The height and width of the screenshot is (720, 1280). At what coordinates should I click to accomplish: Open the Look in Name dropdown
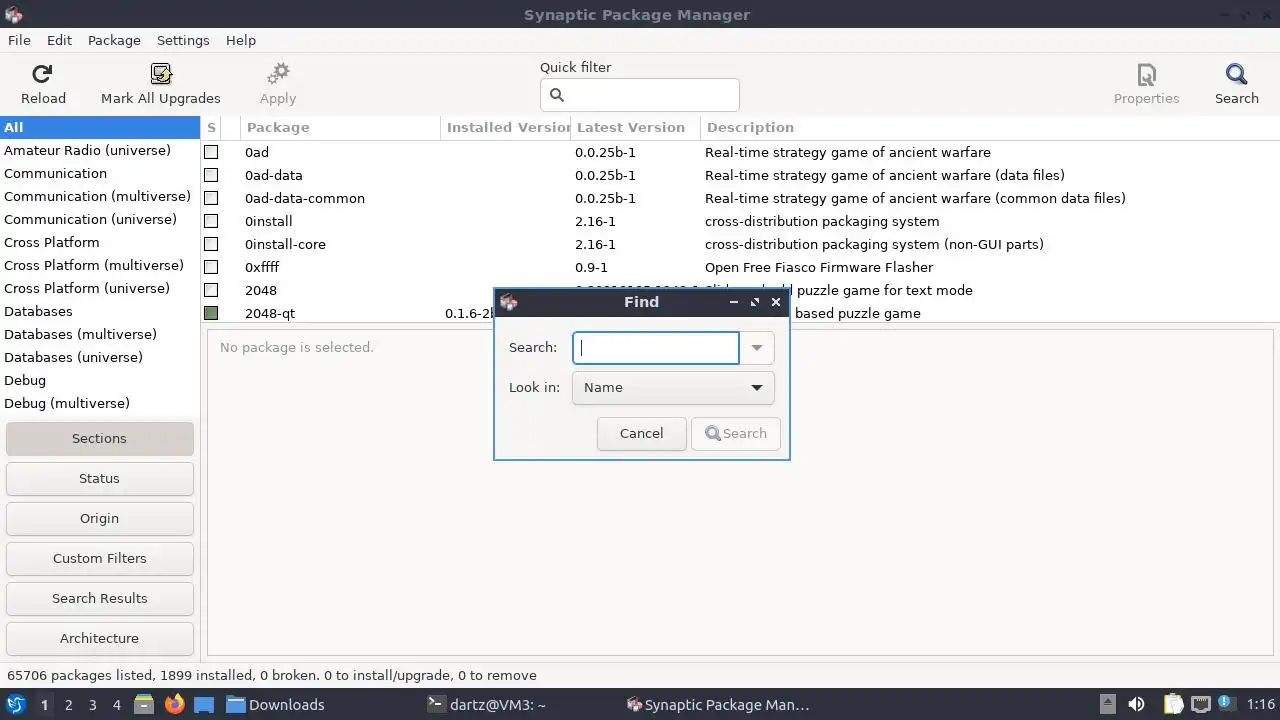click(673, 388)
